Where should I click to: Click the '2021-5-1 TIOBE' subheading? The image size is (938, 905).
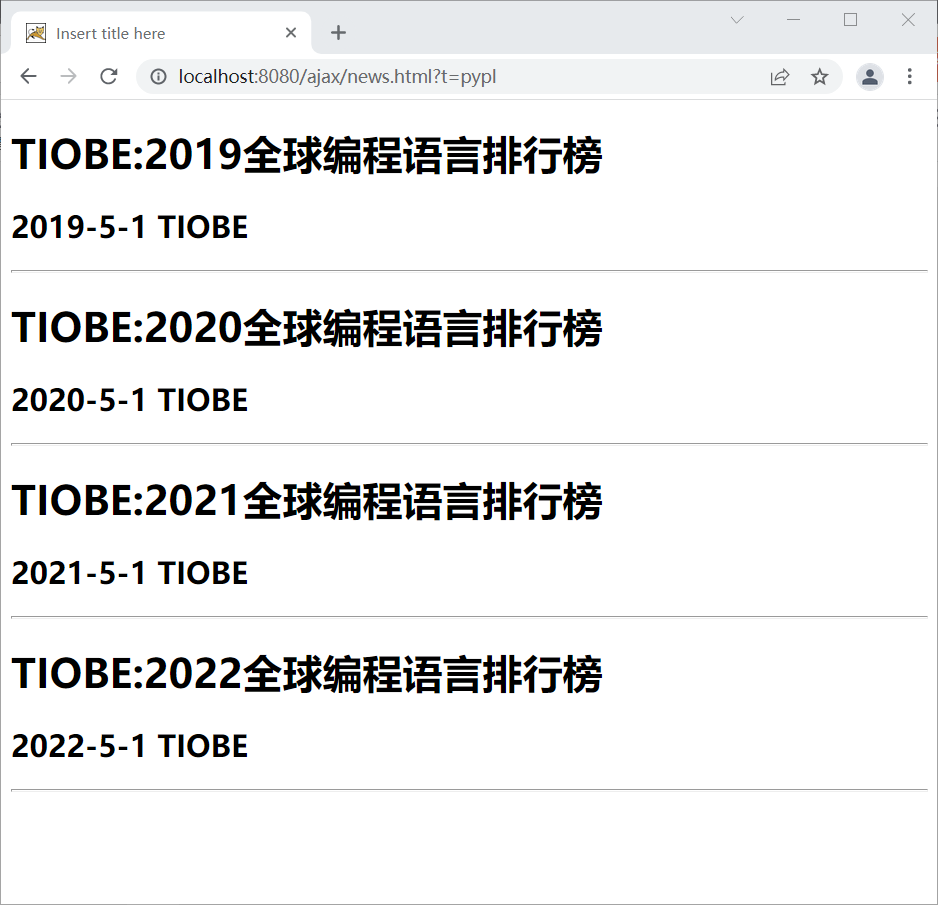click(x=129, y=573)
